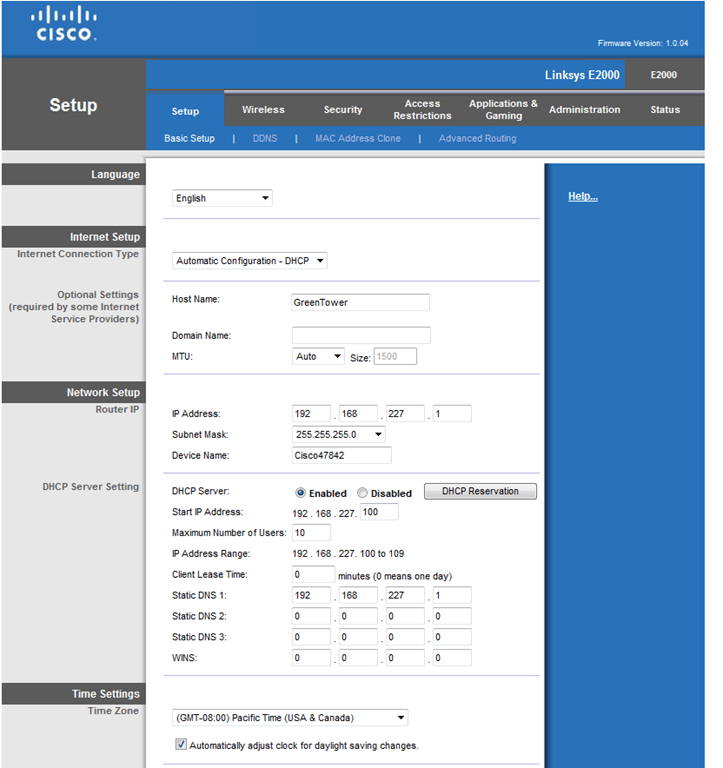Click the E2000 model label
The image size is (723, 768).
(663, 75)
